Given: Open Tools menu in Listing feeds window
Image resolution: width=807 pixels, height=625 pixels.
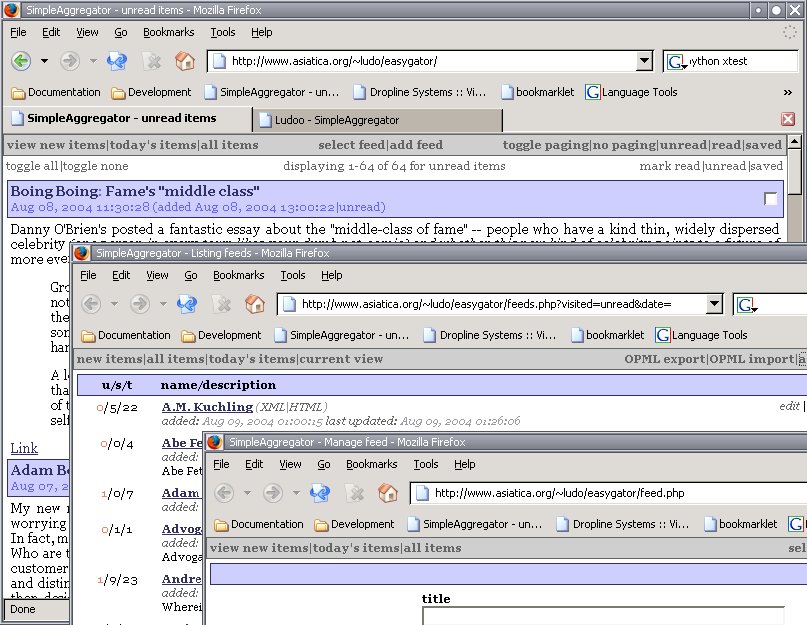Looking at the screenshot, I should tap(293, 275).
